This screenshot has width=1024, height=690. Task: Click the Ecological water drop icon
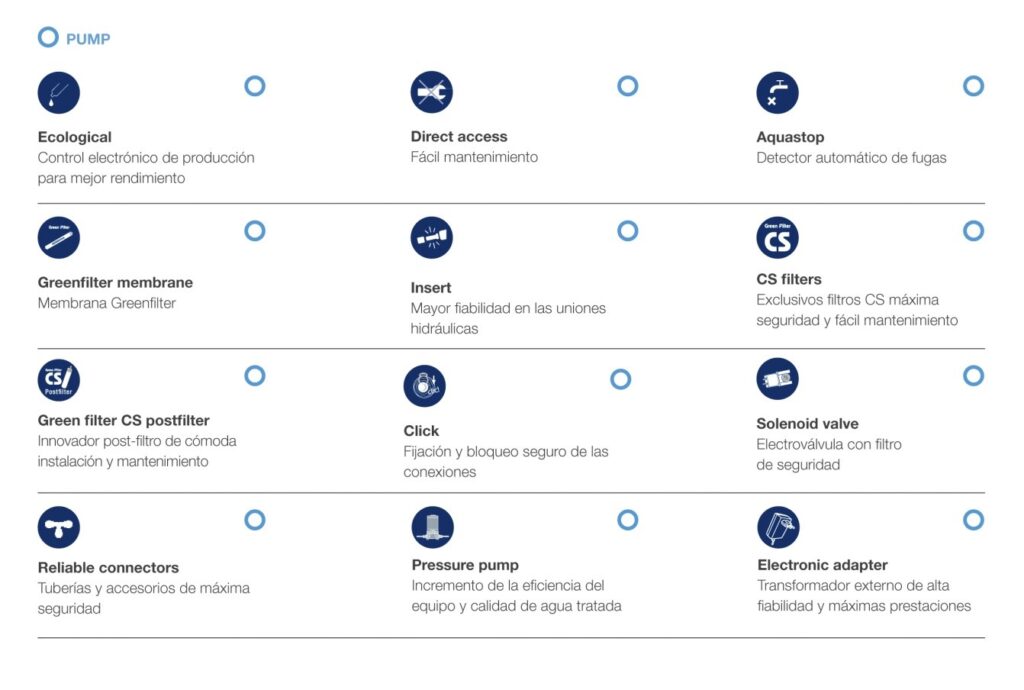(x=58, y=93)
